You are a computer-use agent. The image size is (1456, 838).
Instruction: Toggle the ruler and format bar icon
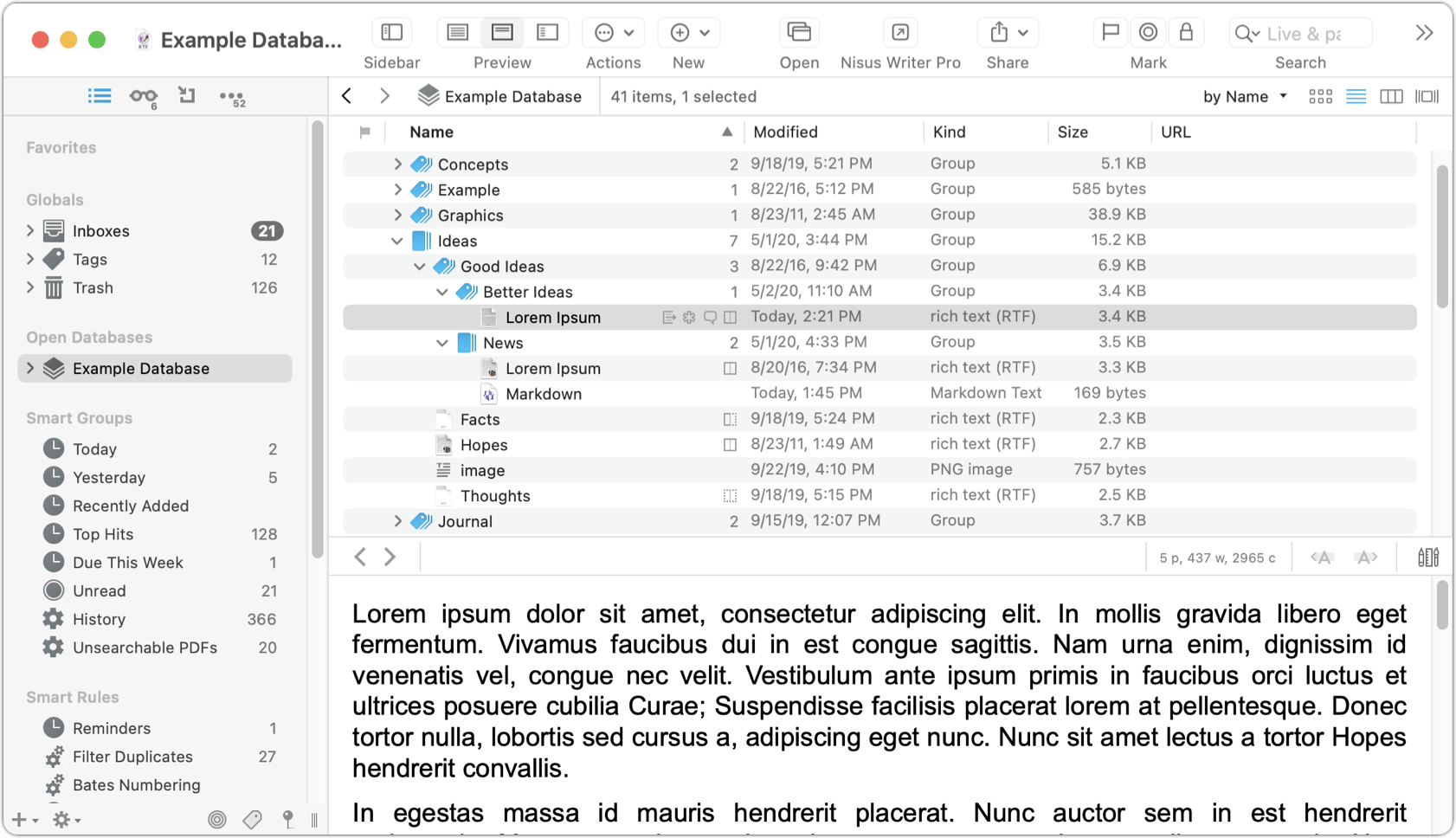(1428, 558)
